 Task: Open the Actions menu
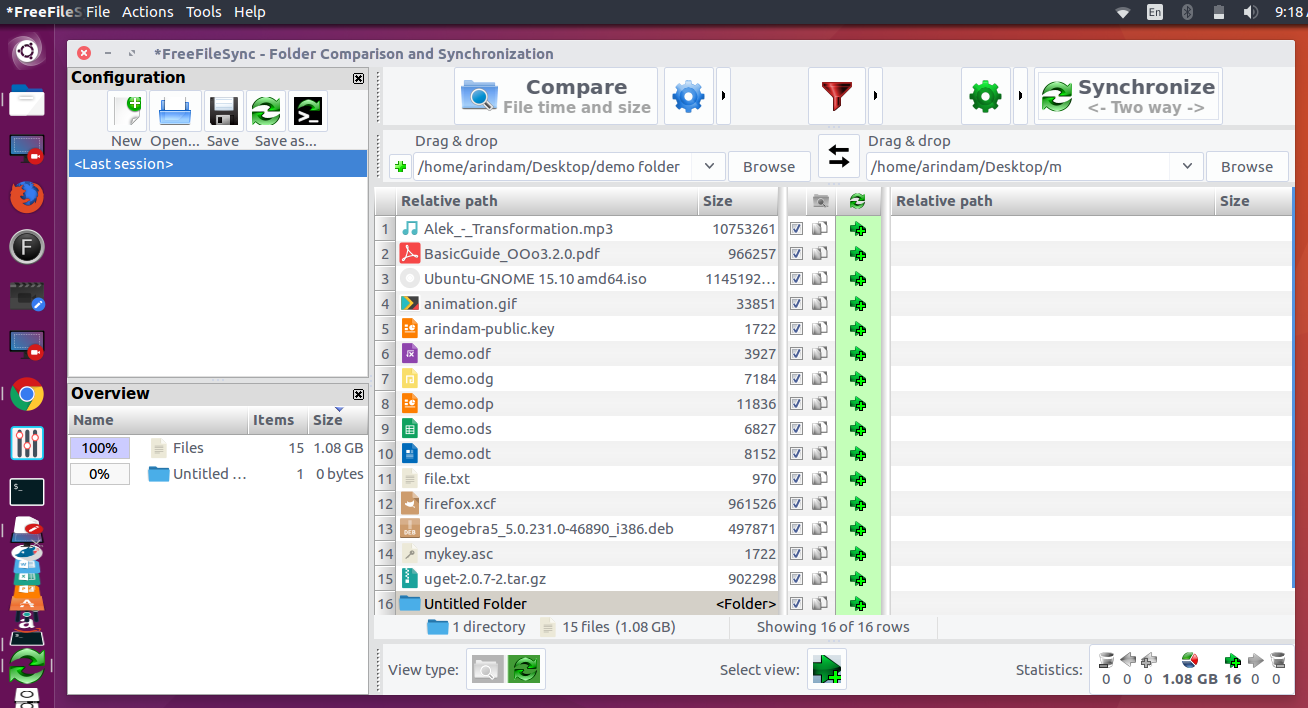[x=148, y=12]
